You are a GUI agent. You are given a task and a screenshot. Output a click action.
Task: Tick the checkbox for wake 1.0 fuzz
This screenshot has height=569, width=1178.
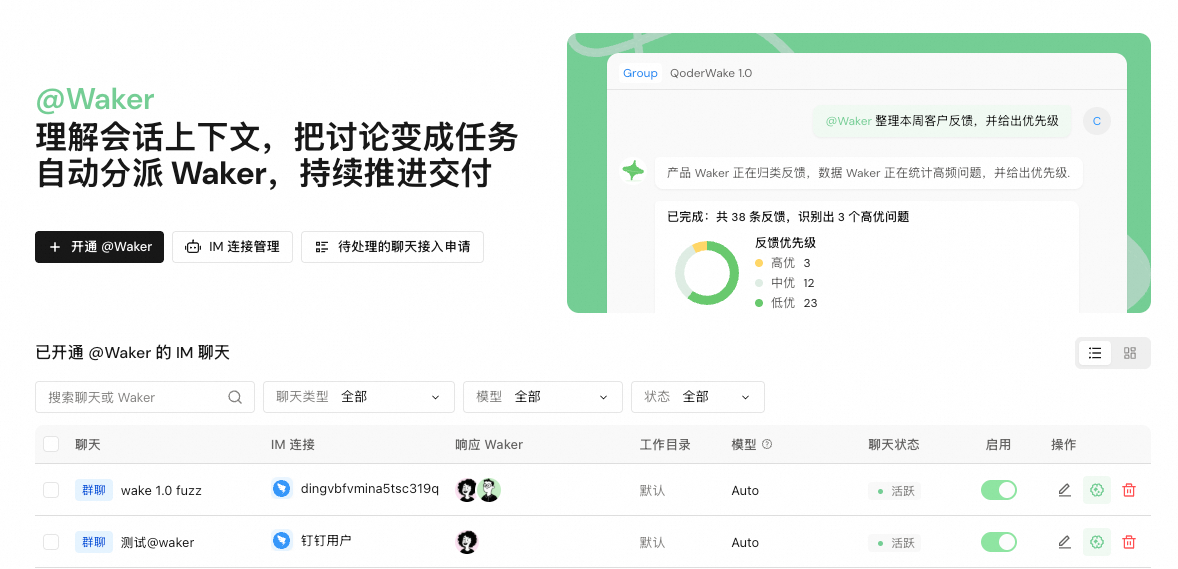(x=51, y=490)
